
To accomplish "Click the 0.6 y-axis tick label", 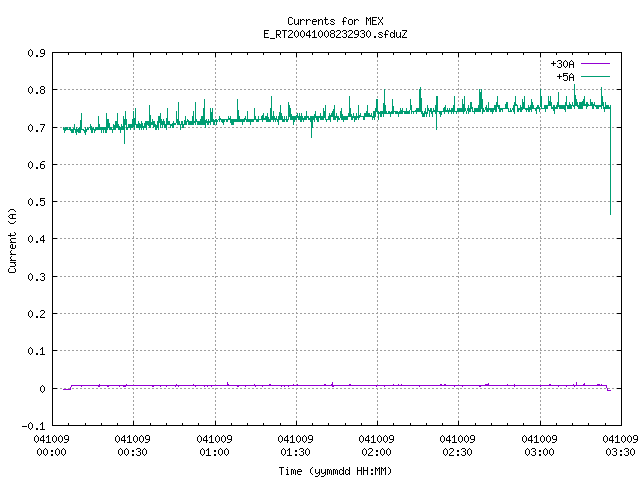I will click(x=36, y=165).
